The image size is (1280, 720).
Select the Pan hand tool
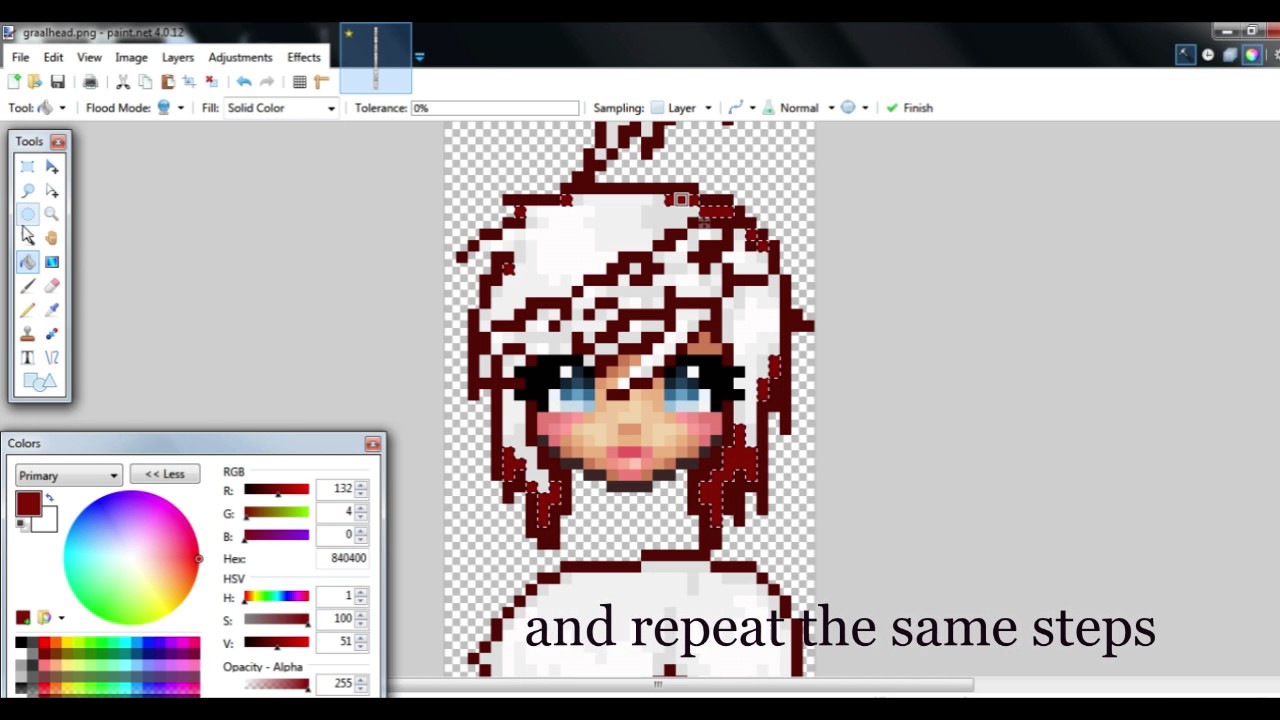pos(52,238)
